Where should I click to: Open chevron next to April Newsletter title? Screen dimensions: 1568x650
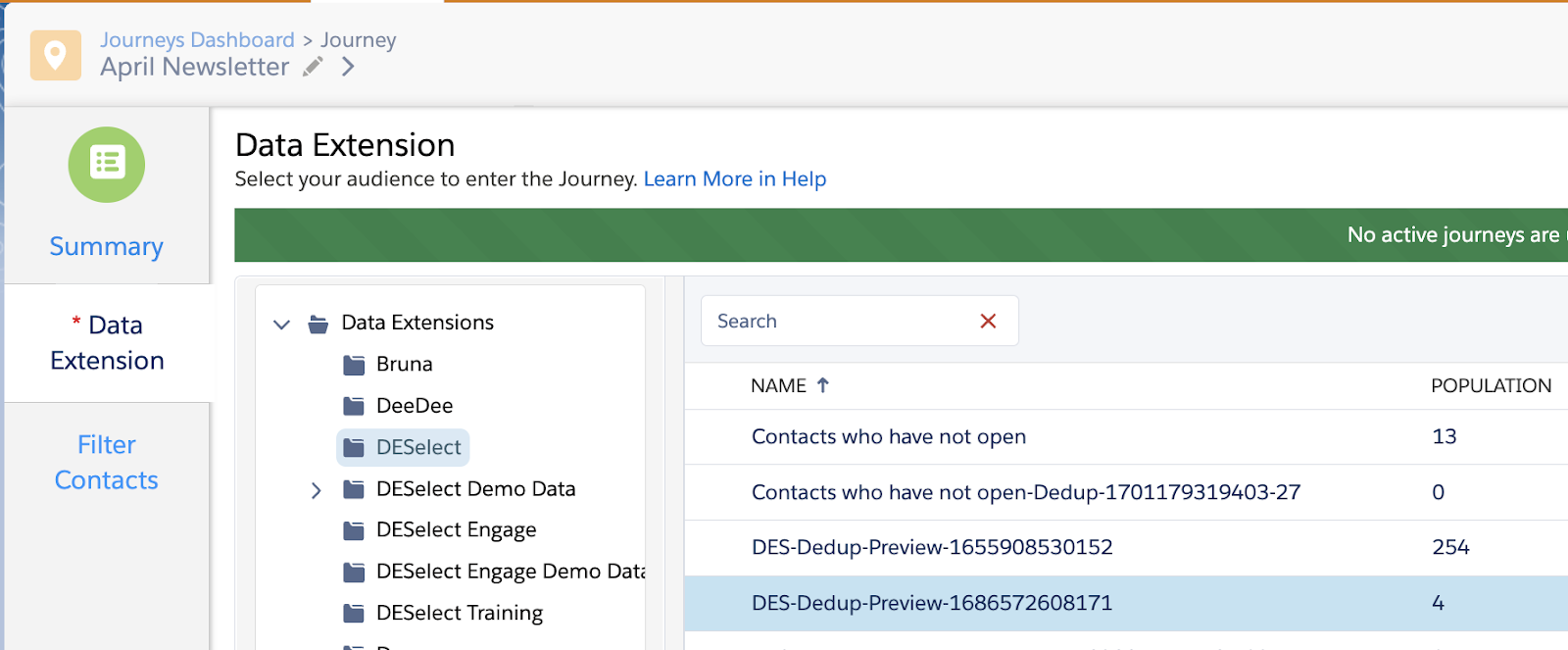click(348, 67)
